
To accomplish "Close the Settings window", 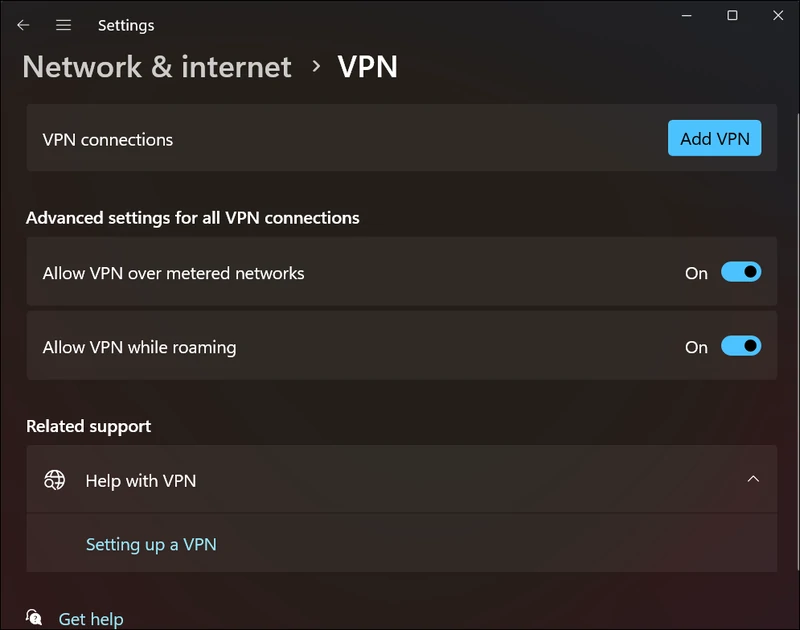I will [778, 16].
